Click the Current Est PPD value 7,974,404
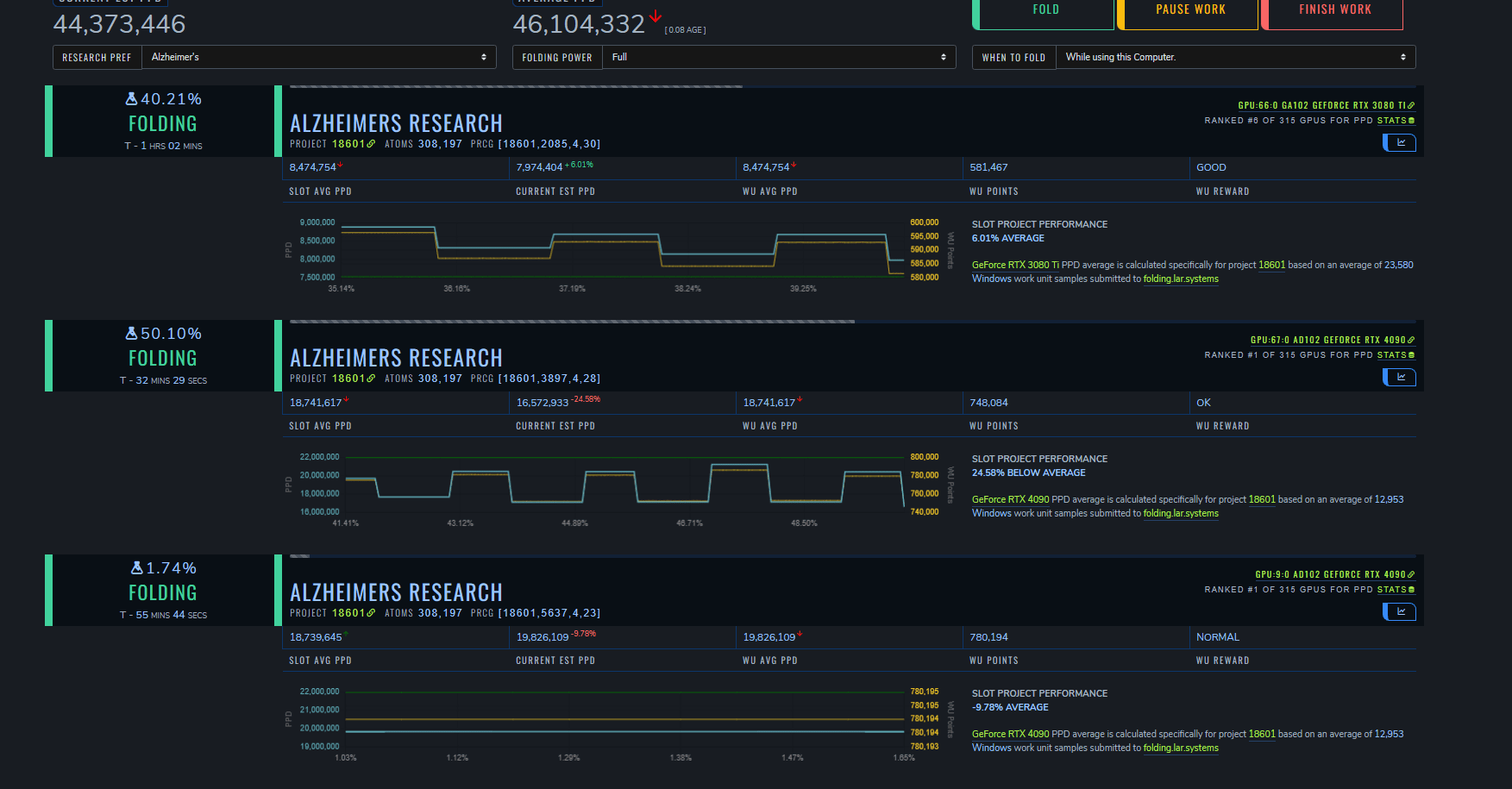The width and height of the screenshot is (1512, 789). (539, 168)
